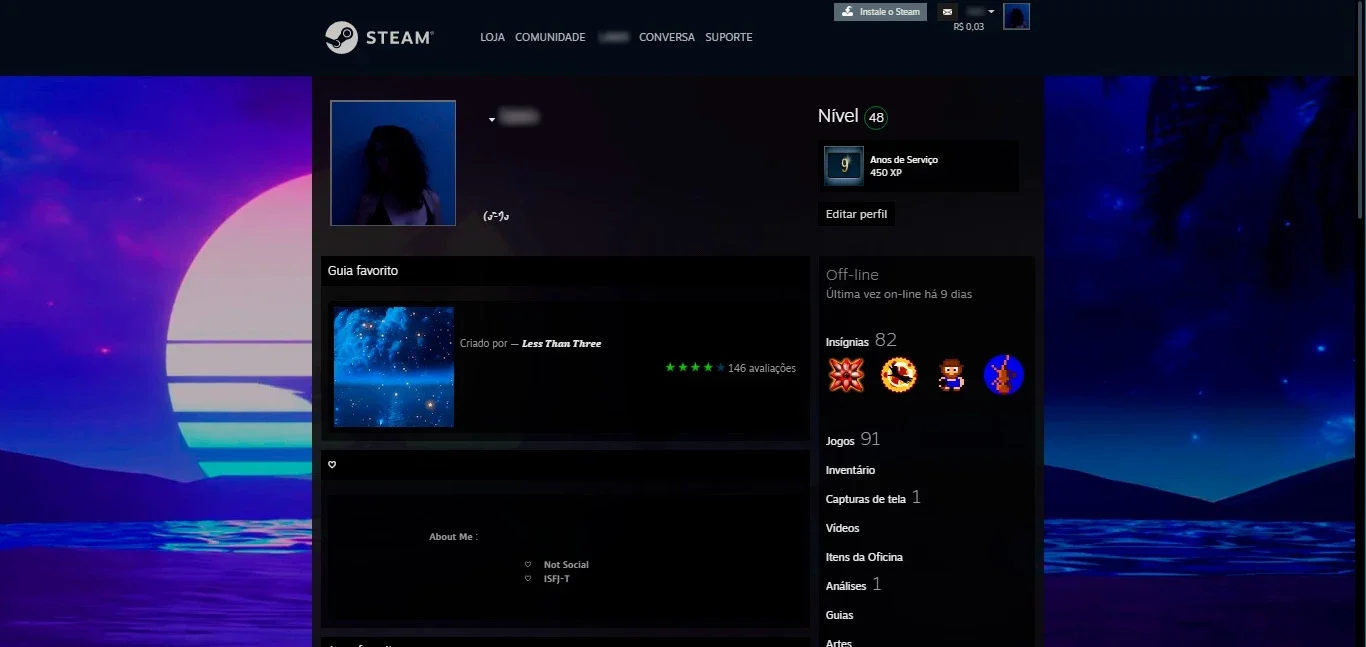The width and height of the screenshot is (1366, 647).
Task: Open the envelope notifications icon
Action: point(948,12)
